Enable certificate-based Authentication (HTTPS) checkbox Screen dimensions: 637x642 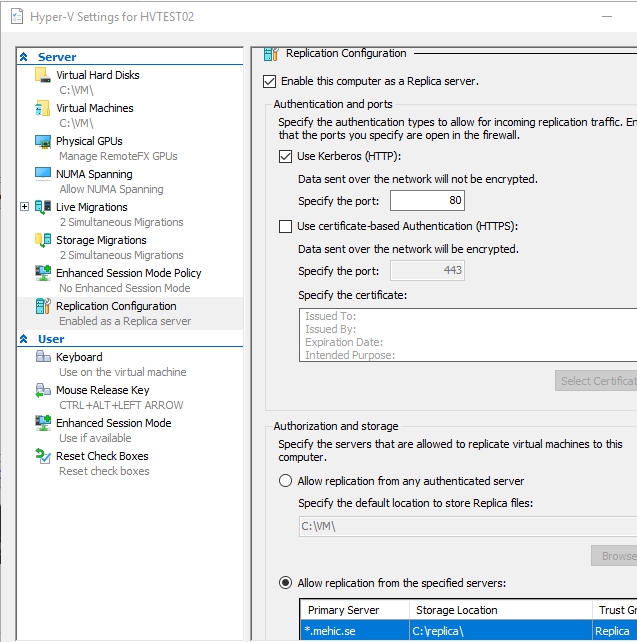[286, 226]
